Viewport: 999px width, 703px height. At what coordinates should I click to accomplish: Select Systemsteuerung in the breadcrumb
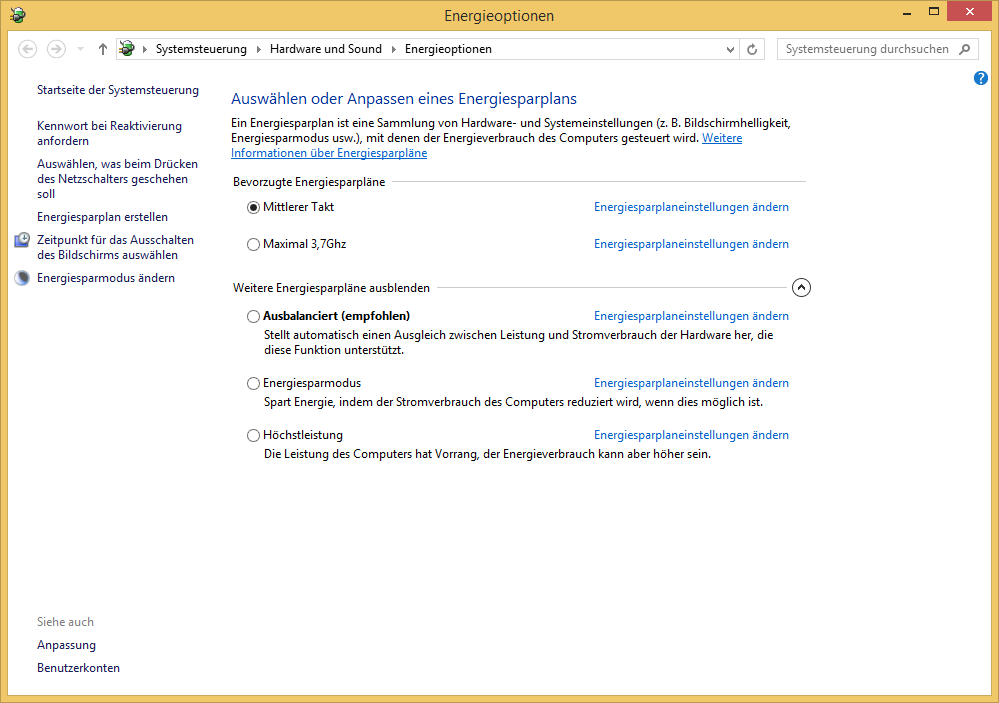201,49
